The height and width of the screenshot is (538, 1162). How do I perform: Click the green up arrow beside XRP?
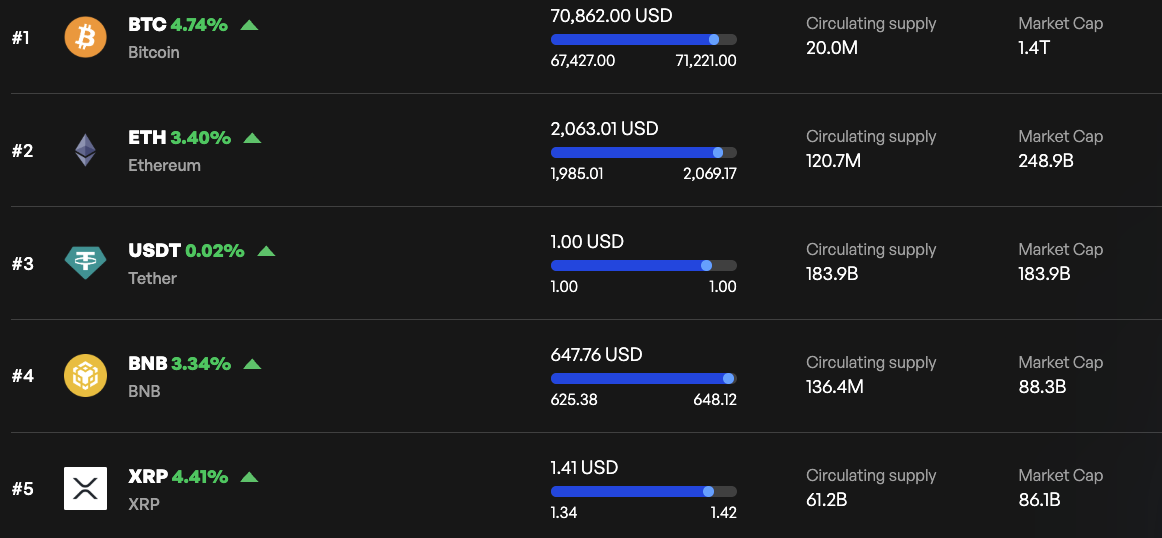click(x=249, y=477)
